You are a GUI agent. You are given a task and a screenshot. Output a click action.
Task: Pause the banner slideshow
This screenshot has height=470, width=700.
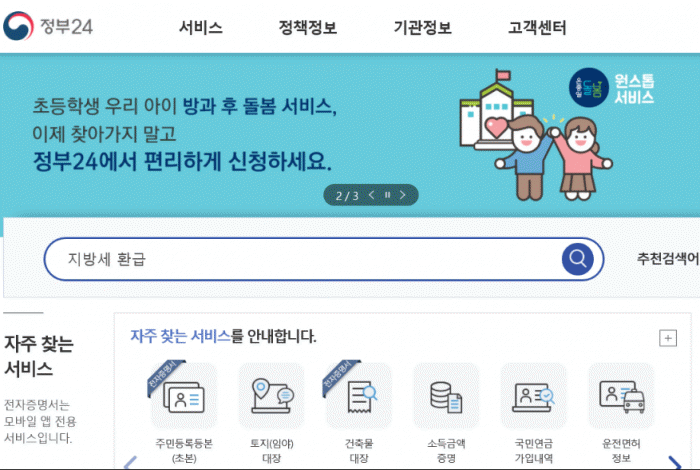(388, 195)
